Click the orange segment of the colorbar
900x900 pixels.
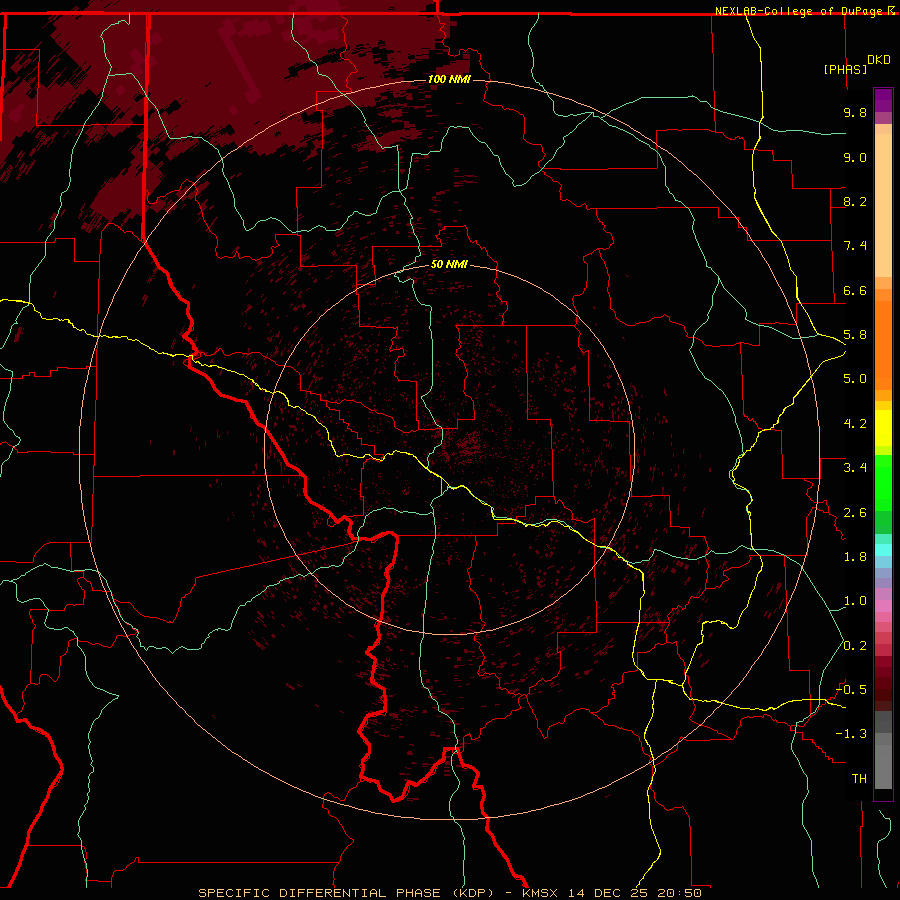(x=883, y=344)
